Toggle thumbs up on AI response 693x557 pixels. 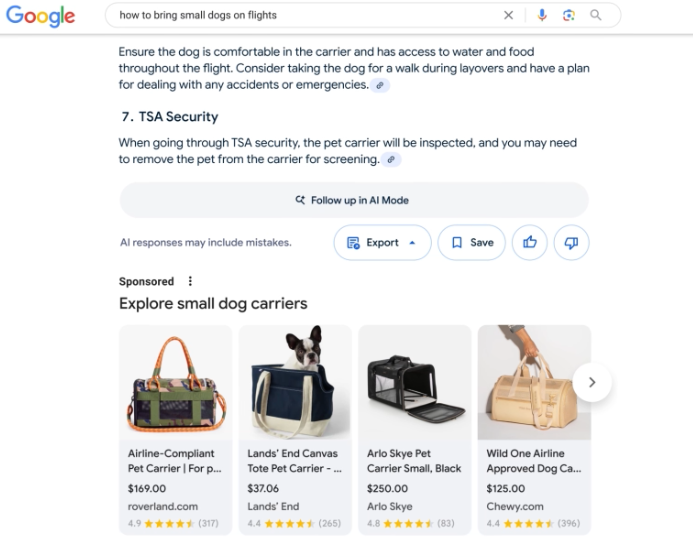tap(528, 243)
